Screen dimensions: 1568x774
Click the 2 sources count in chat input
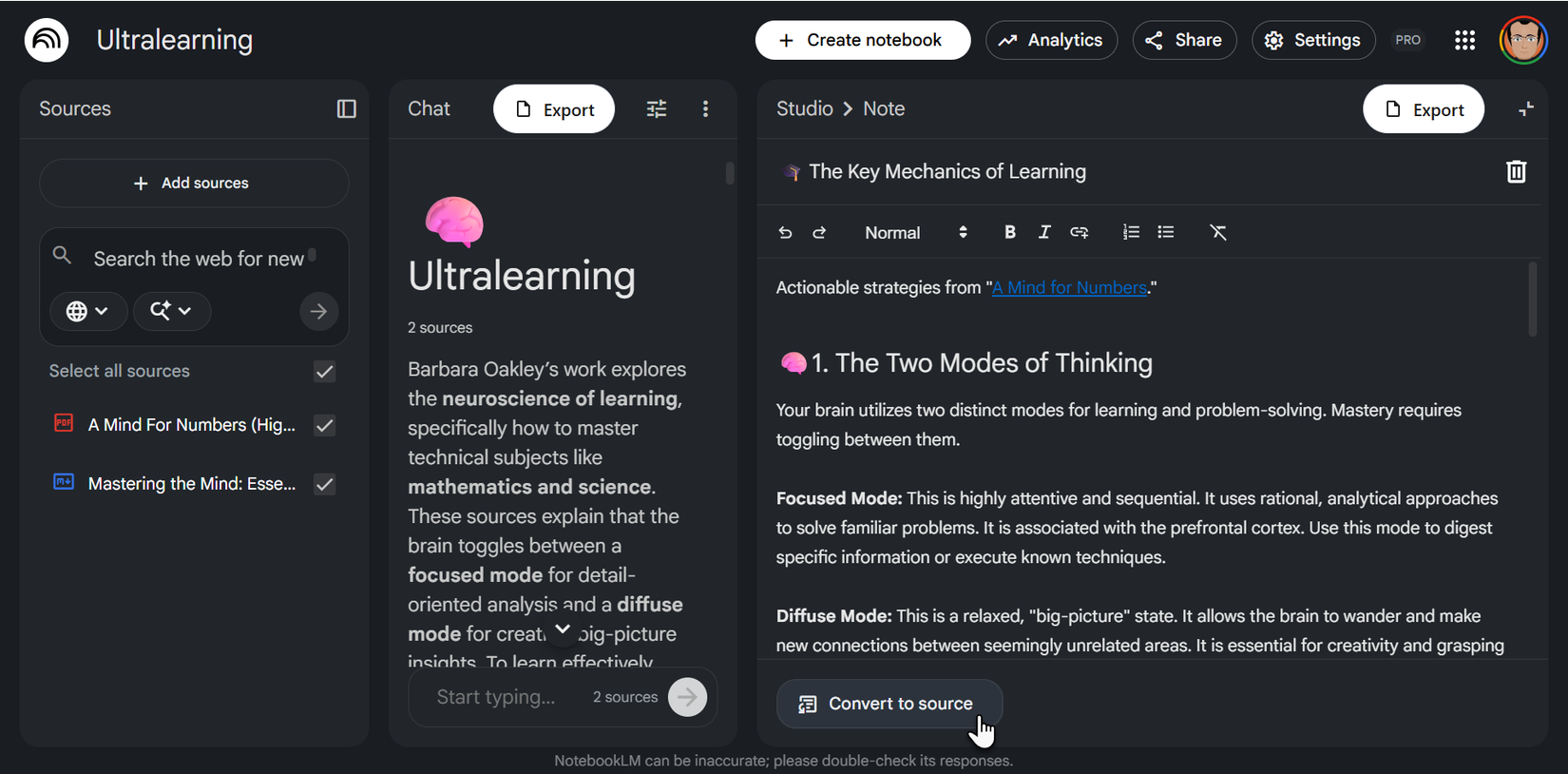click(625, 697)
